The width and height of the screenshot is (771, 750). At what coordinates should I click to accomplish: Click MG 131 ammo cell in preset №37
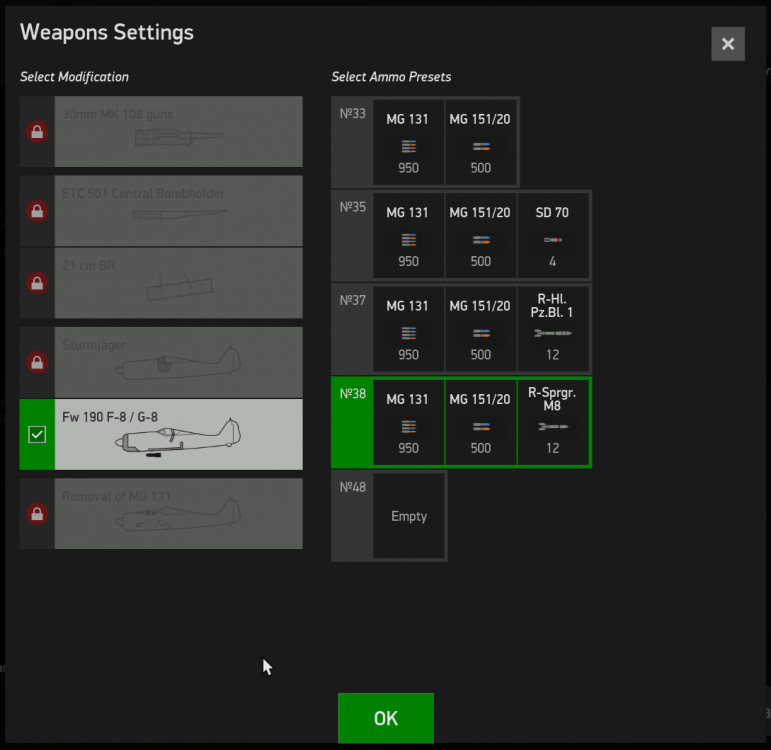tap(408, 328)
